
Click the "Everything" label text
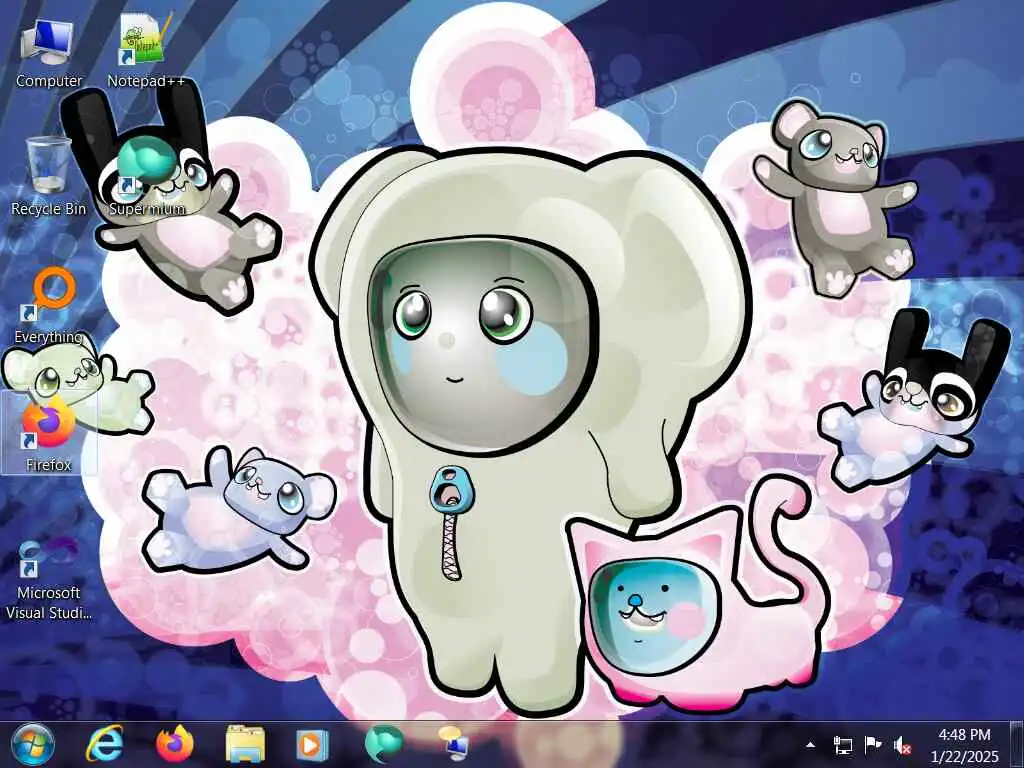[48, 337]
